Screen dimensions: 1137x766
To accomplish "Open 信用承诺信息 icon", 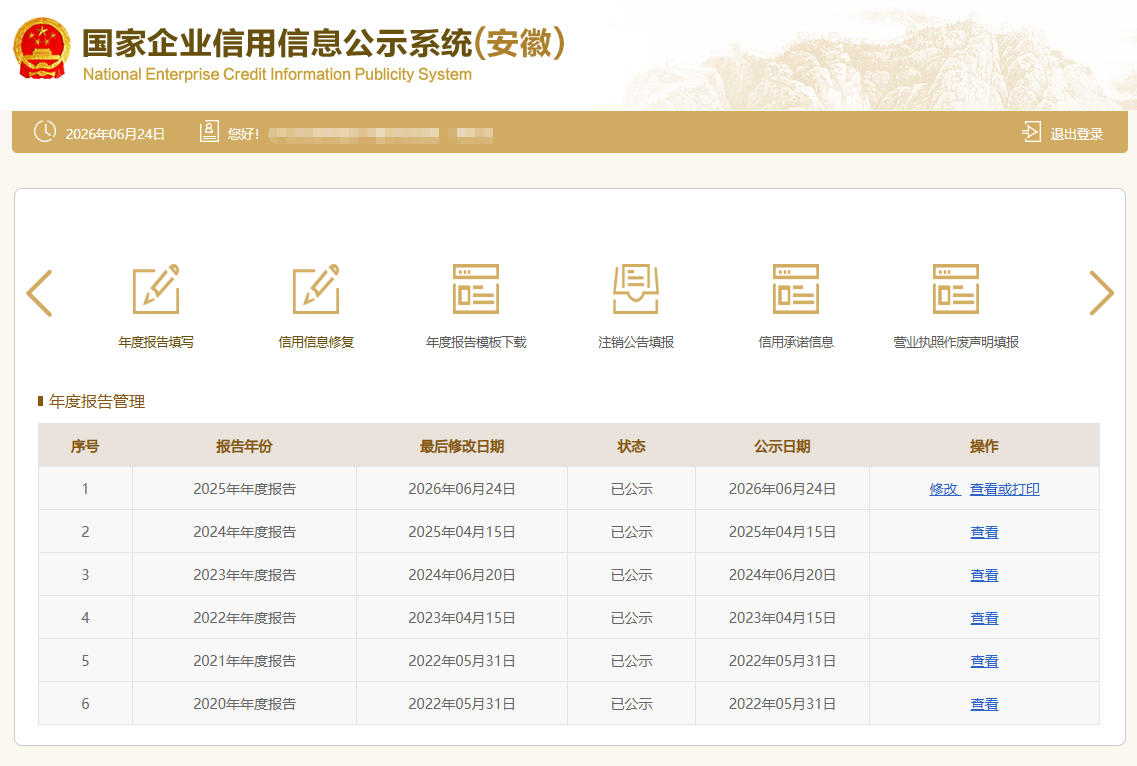I will 795,289.
